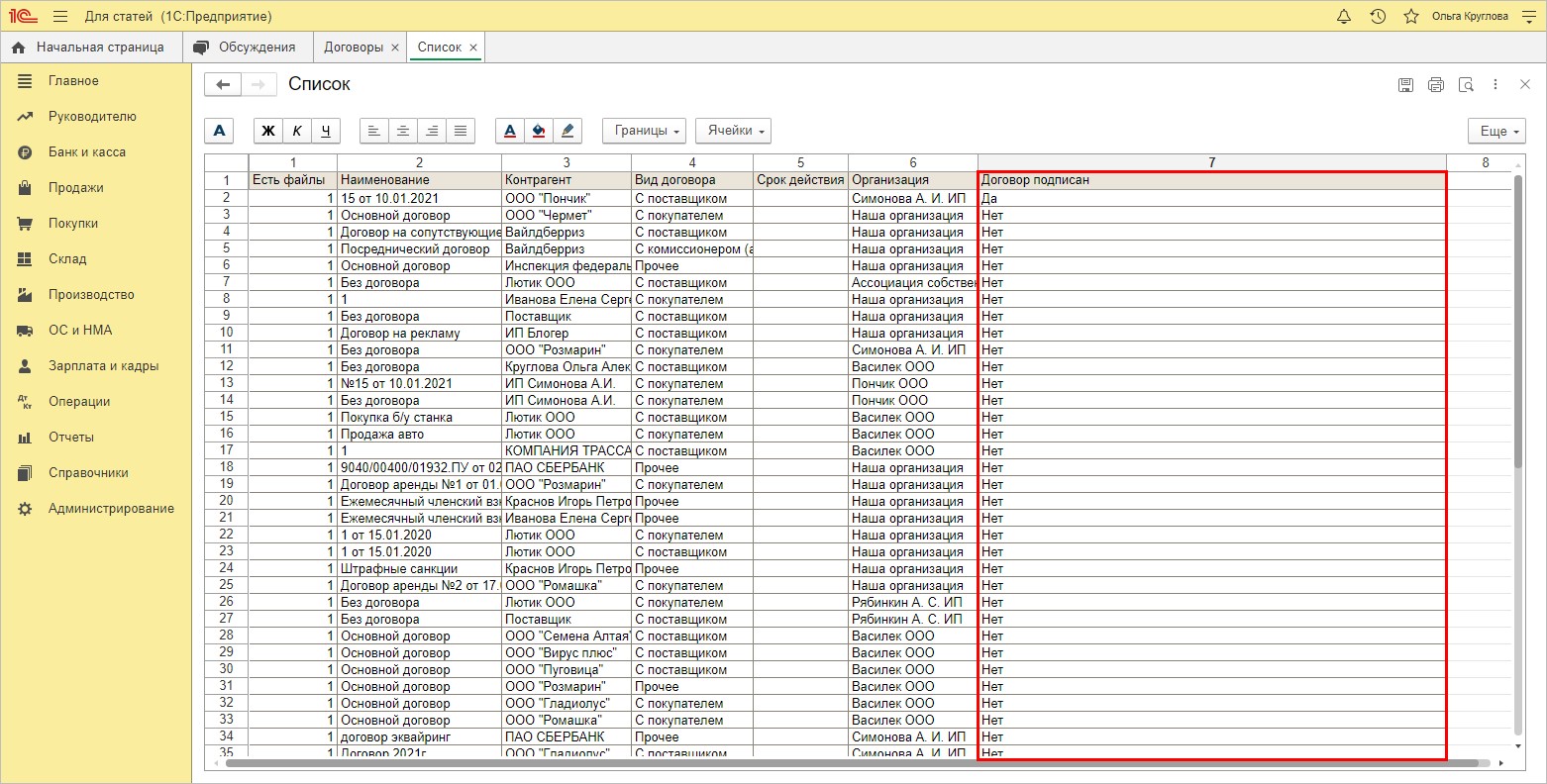
Task: Switch to Начальная страница tab
Action: tap(90, 48)
